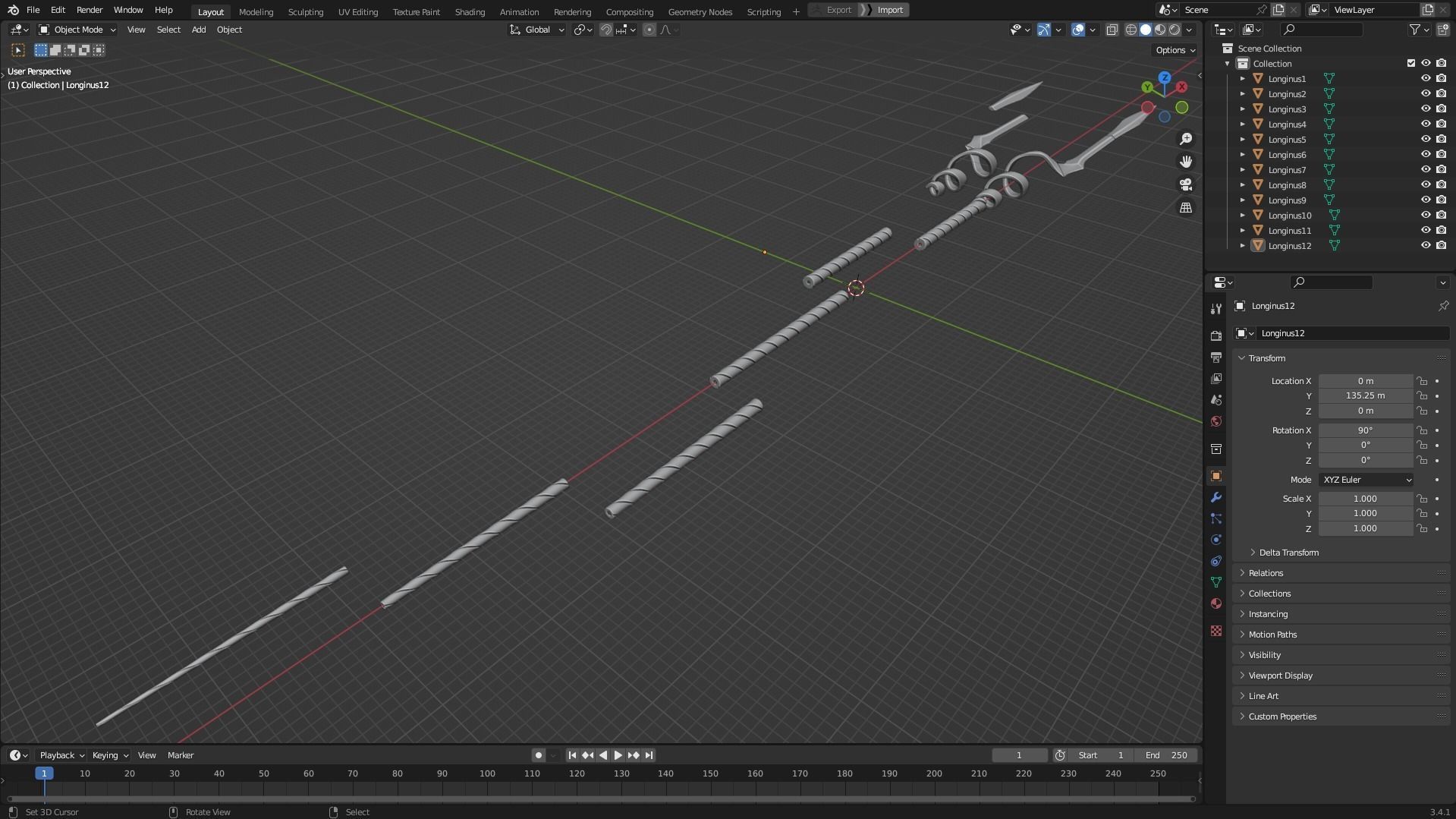Screen dimensions: 1456x819
Task: Switch perspective/orthographic grid icon
Action: click(1186, 207)
